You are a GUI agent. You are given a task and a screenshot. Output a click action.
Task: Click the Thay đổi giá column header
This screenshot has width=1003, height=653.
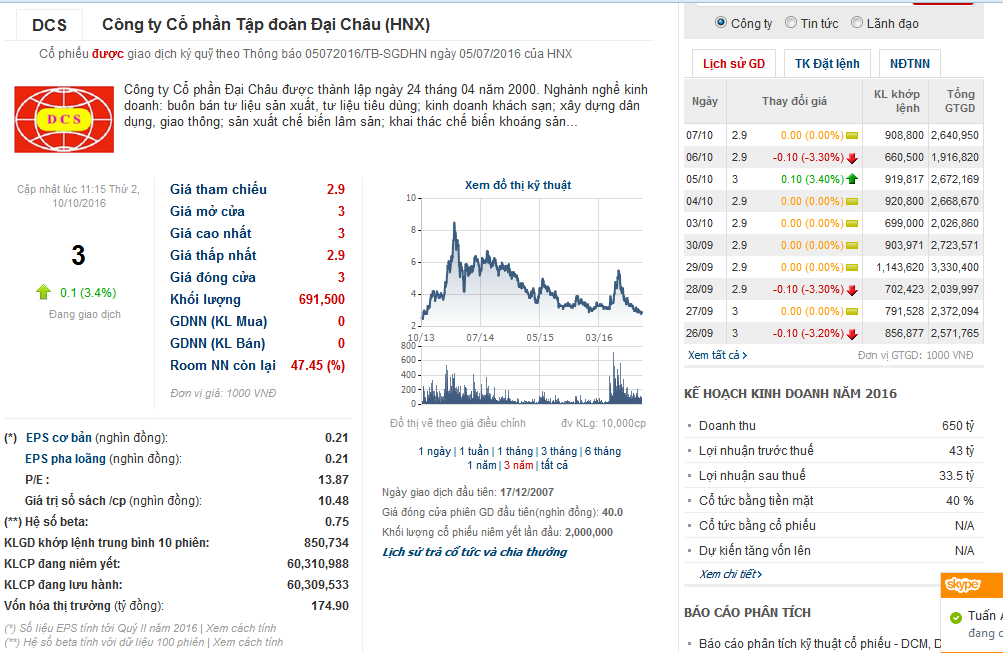click(794, 101)
